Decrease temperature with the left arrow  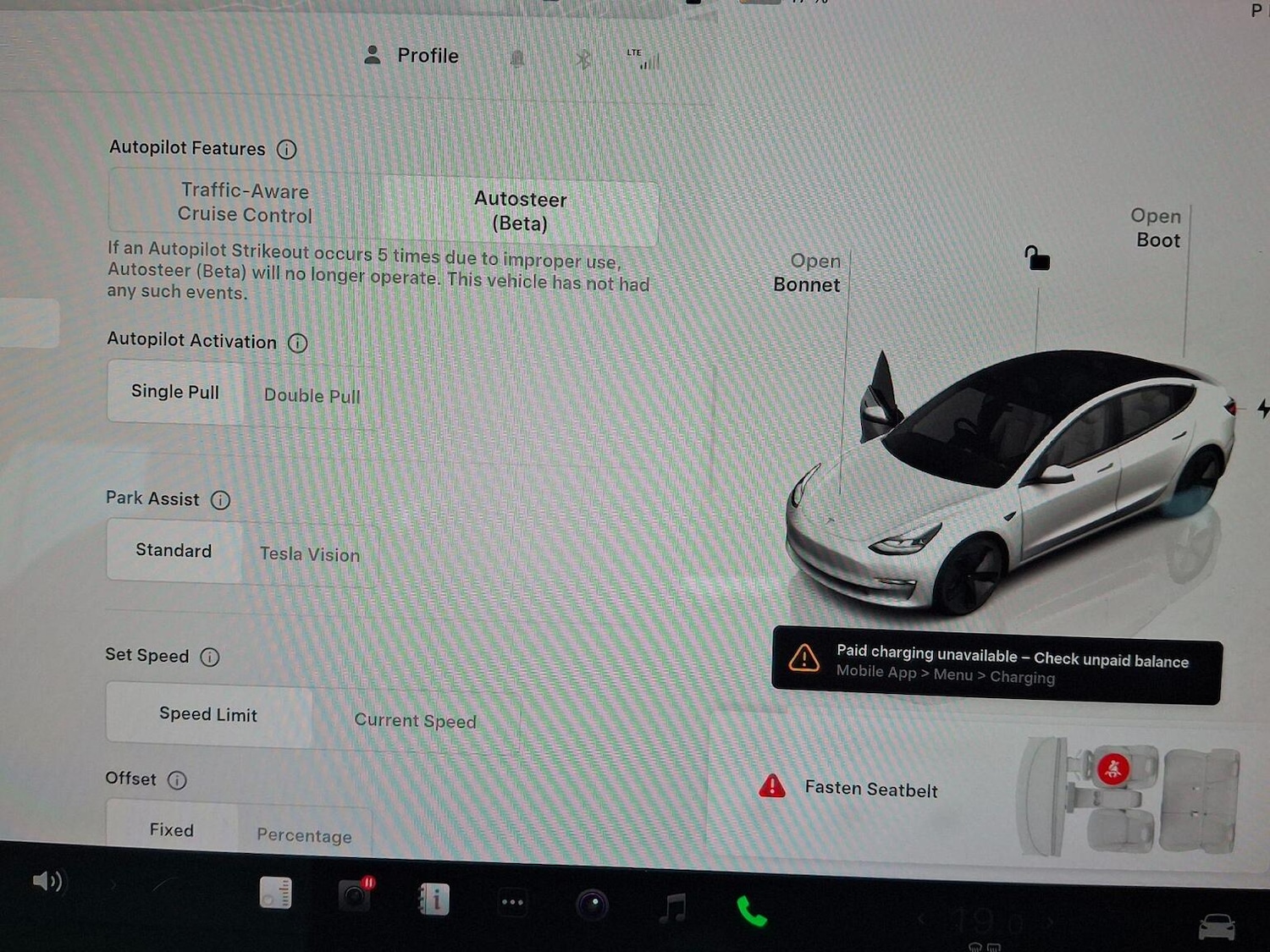pyautogui.click(x=923, y=918)
